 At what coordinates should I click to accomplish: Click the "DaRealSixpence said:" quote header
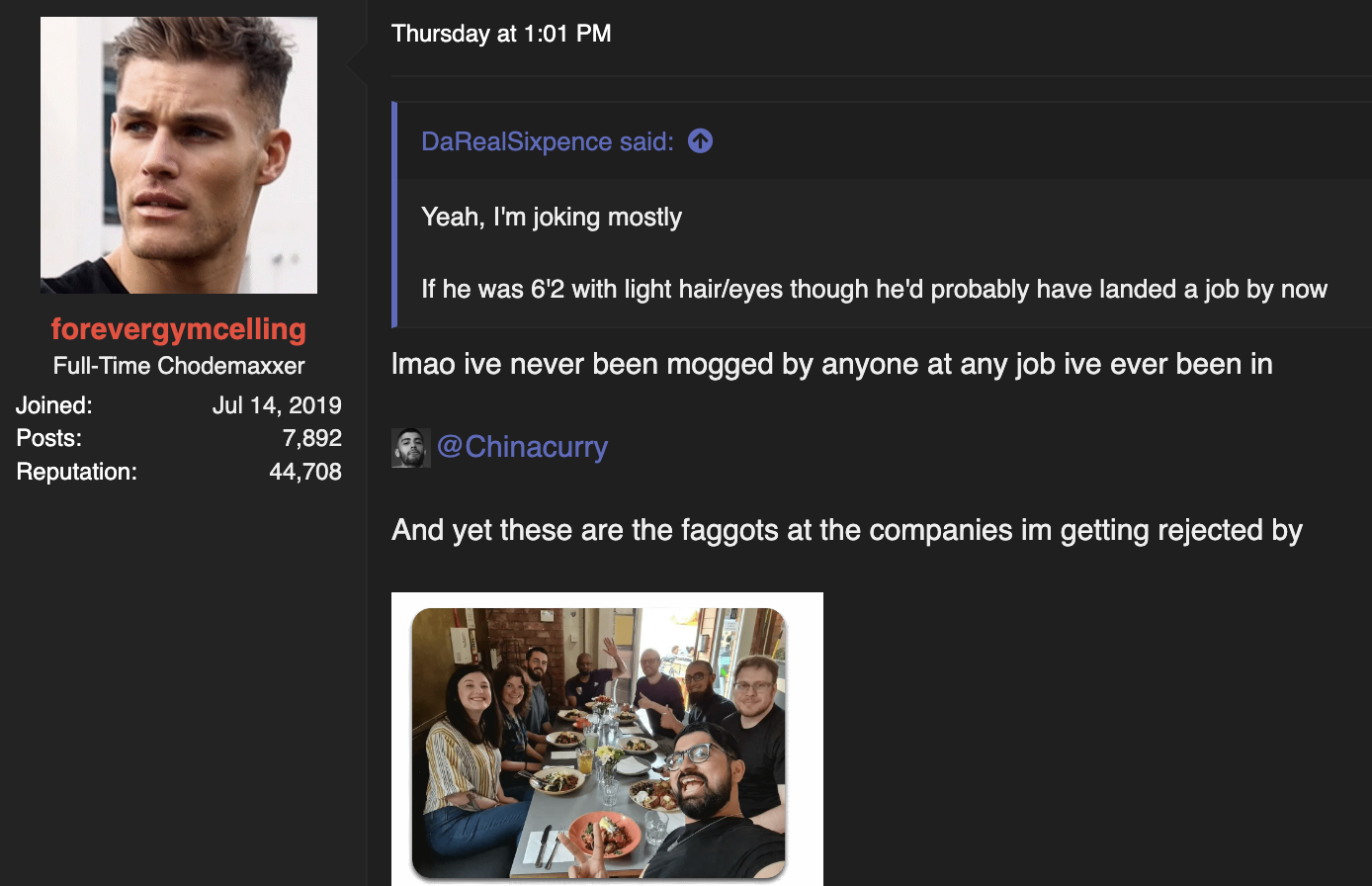(x=547, y=141)
